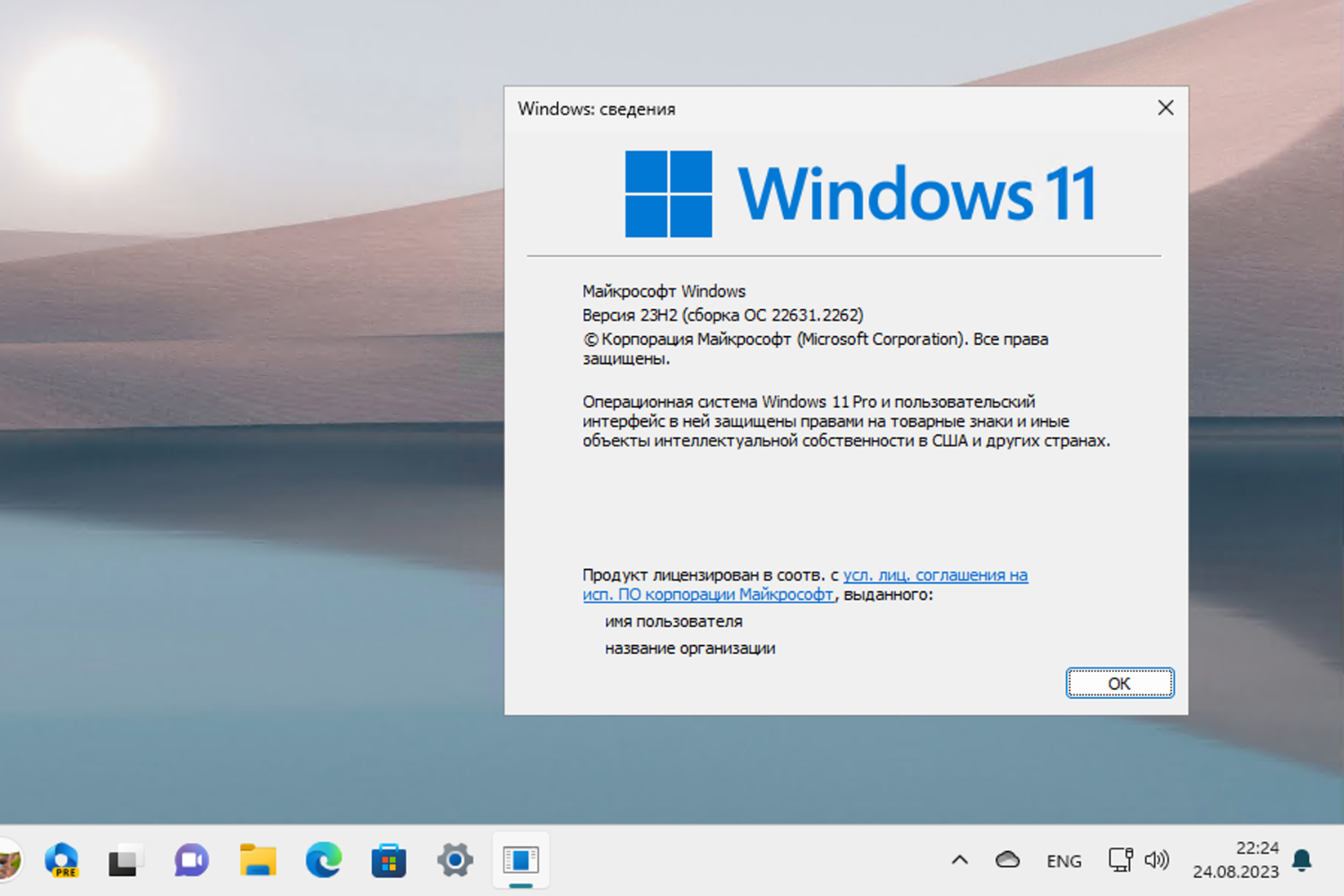Image resolution: width=1344 pixels, height=896 pixels.
Task: Open network settings from the tray icon
Action: click(1120, 859)
